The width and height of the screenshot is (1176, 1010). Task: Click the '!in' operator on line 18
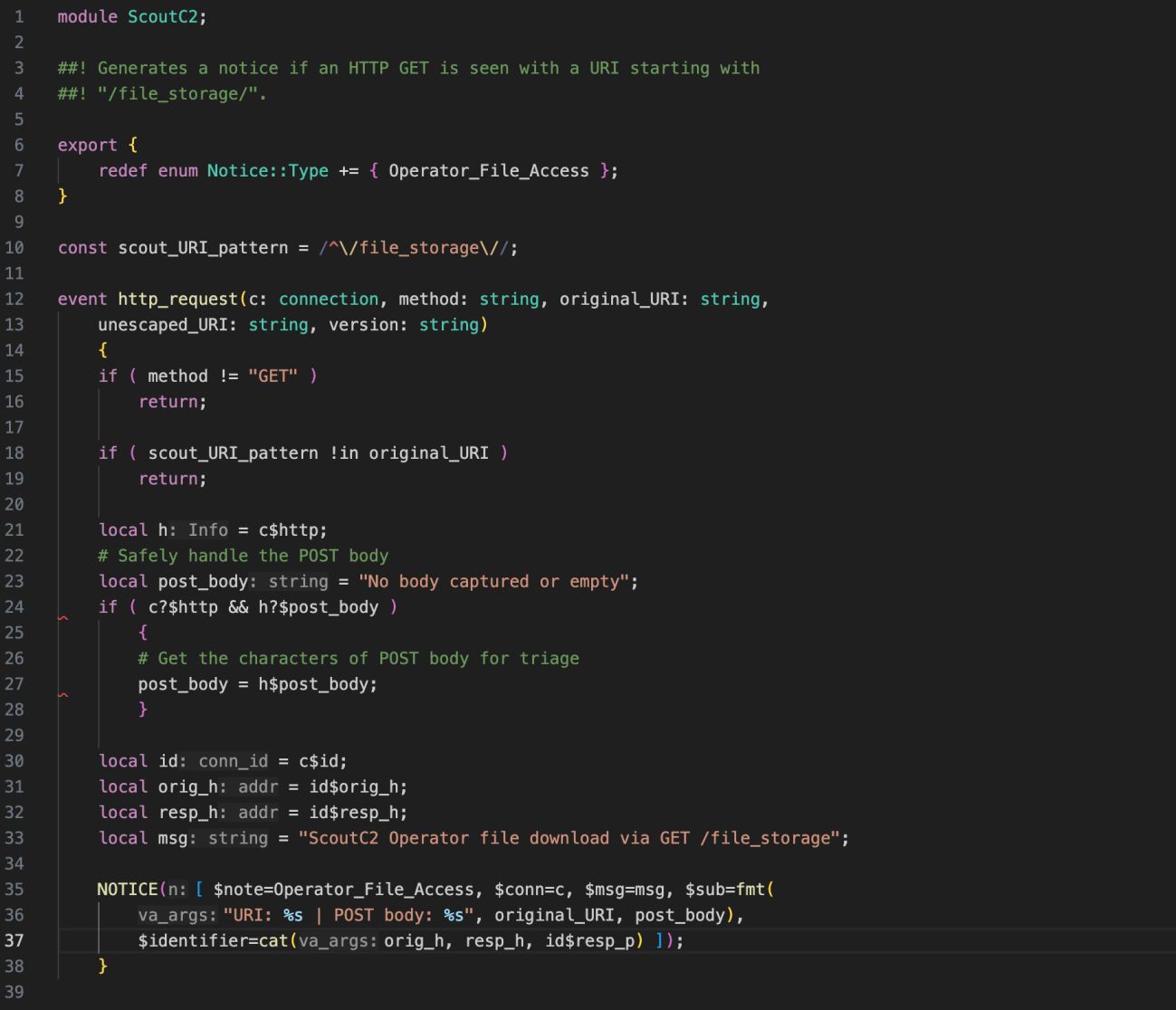click(x=343, y=453)
